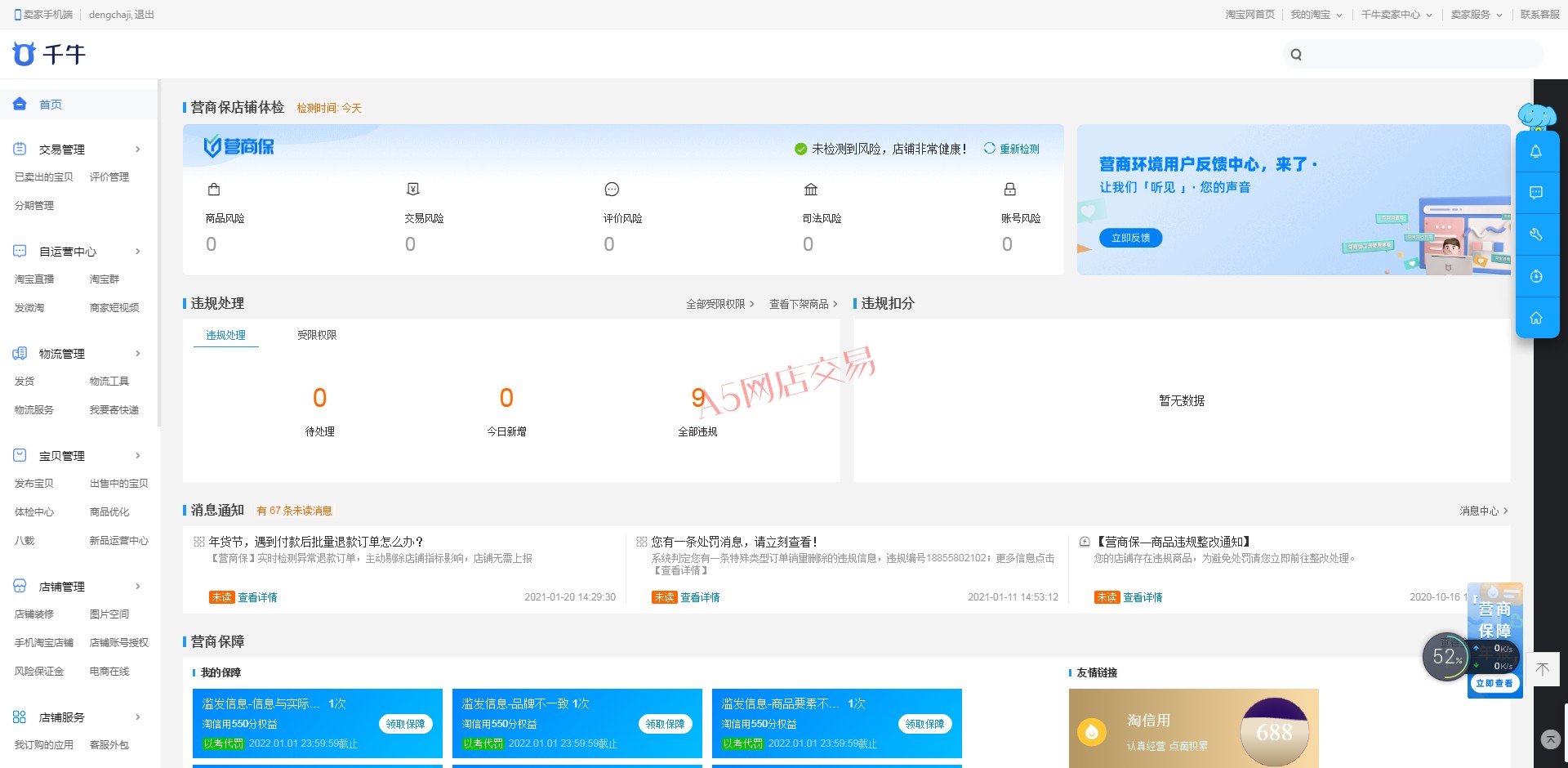Open the 消息中心 link
1568x768 pixels.
pyautogui.click(x=1484, y=511)
